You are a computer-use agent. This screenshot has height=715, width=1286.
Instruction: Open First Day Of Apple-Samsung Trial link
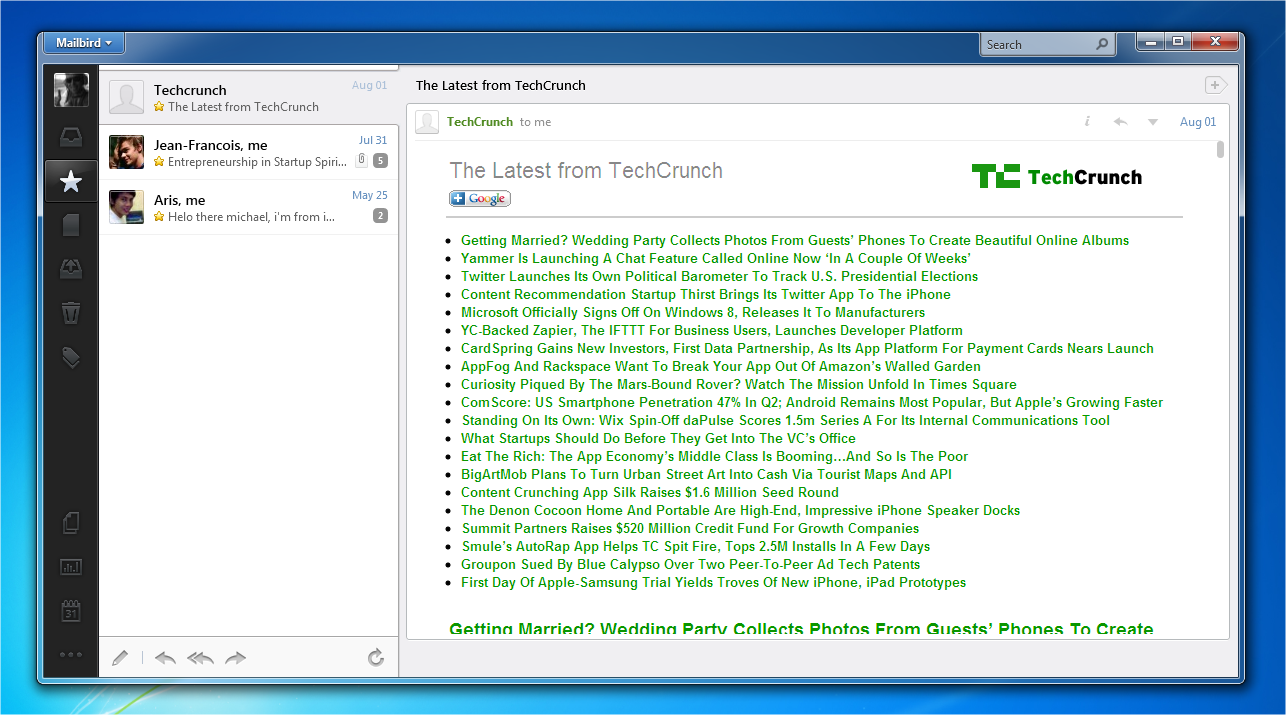(713, 582)
